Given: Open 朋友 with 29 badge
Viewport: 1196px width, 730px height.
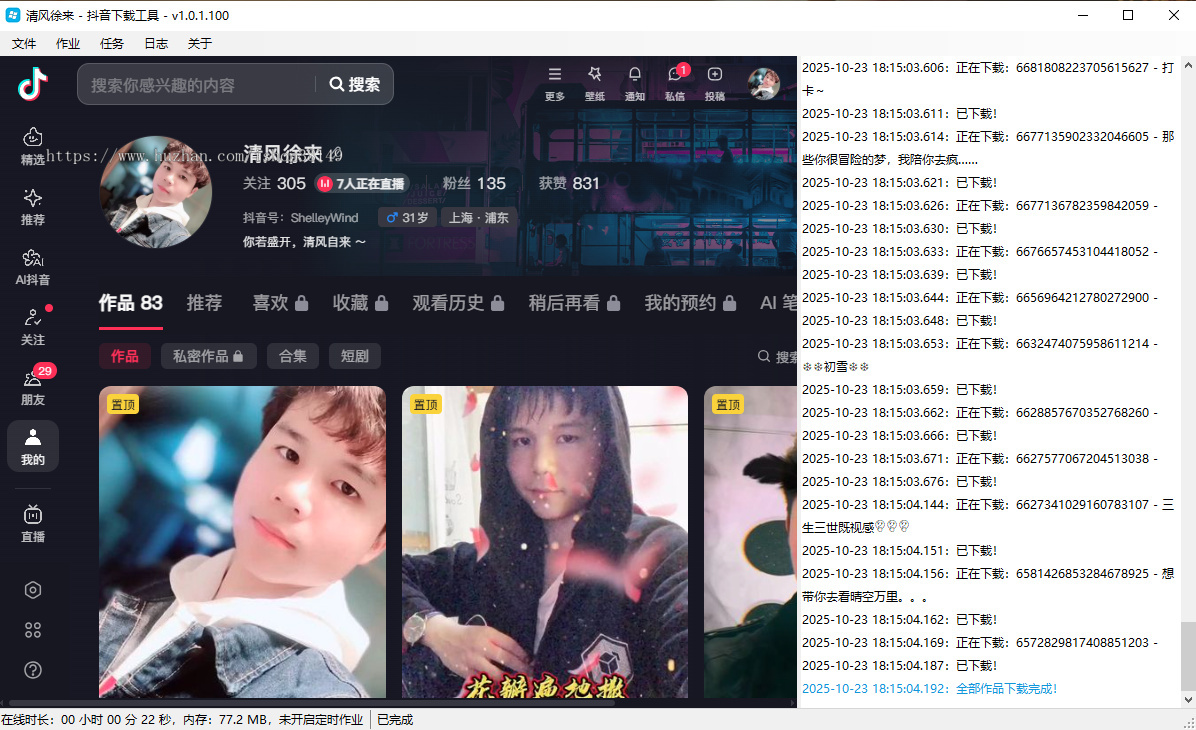Looking at the screenshot, I should coord(33,386).
